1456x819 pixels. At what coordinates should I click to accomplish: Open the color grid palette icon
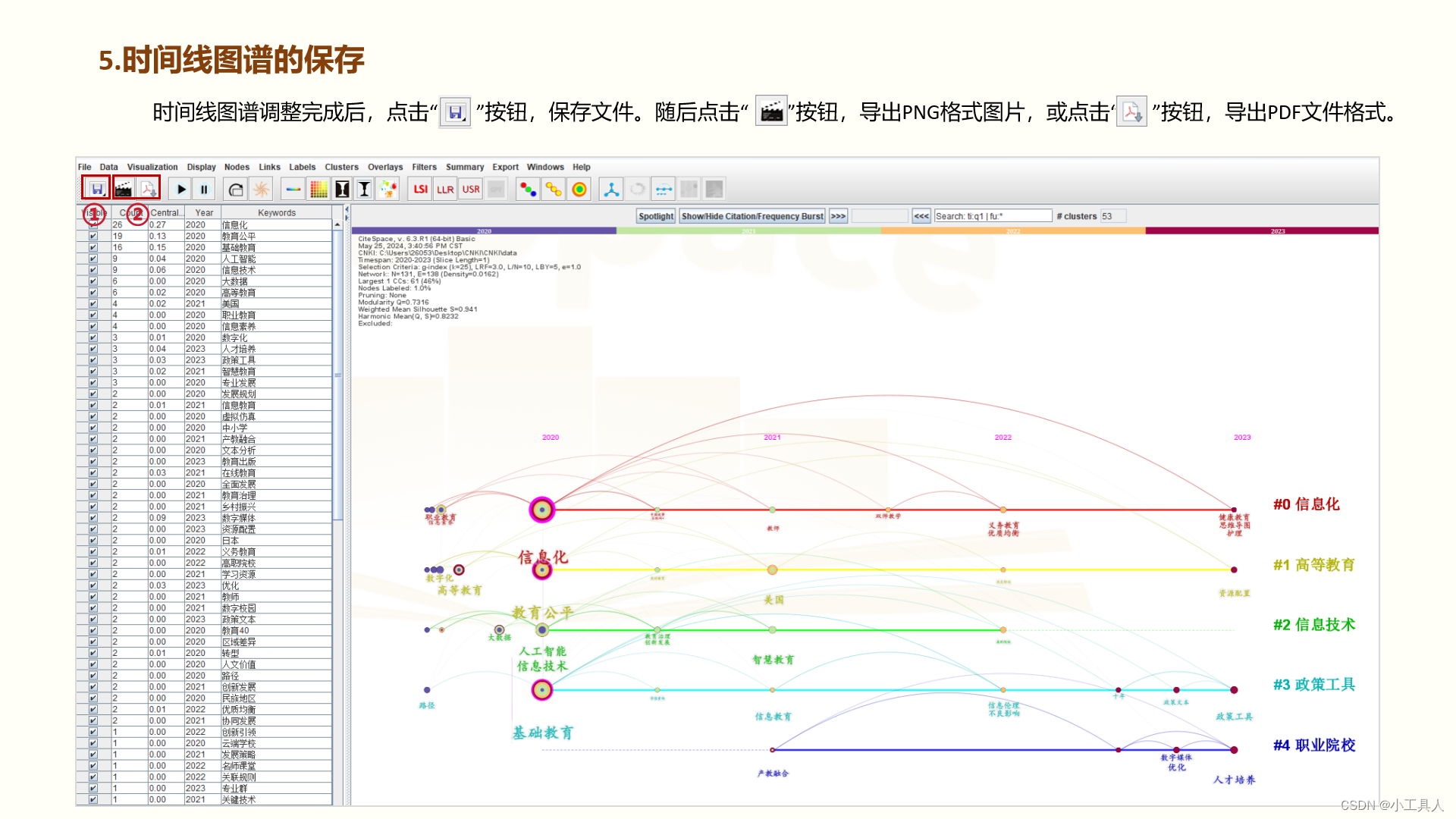point(318,190)
